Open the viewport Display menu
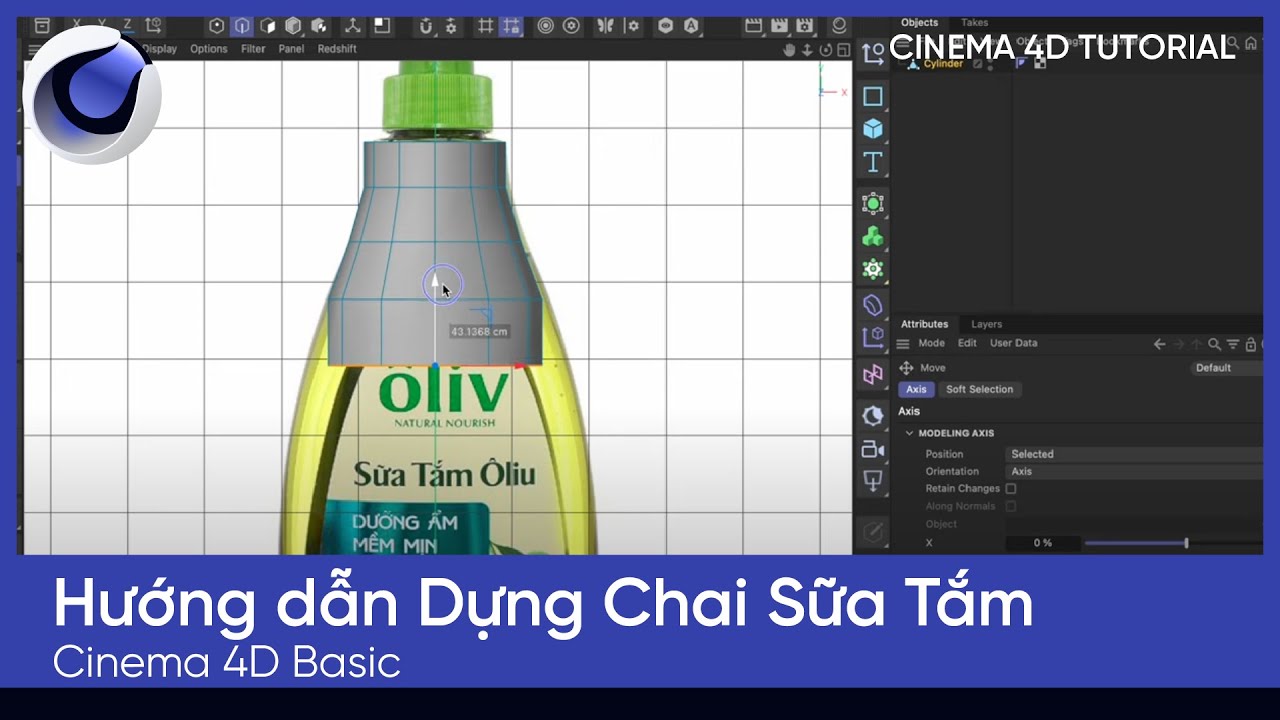Viewport: 1280px width, 720px height. (x=159, y=48)
